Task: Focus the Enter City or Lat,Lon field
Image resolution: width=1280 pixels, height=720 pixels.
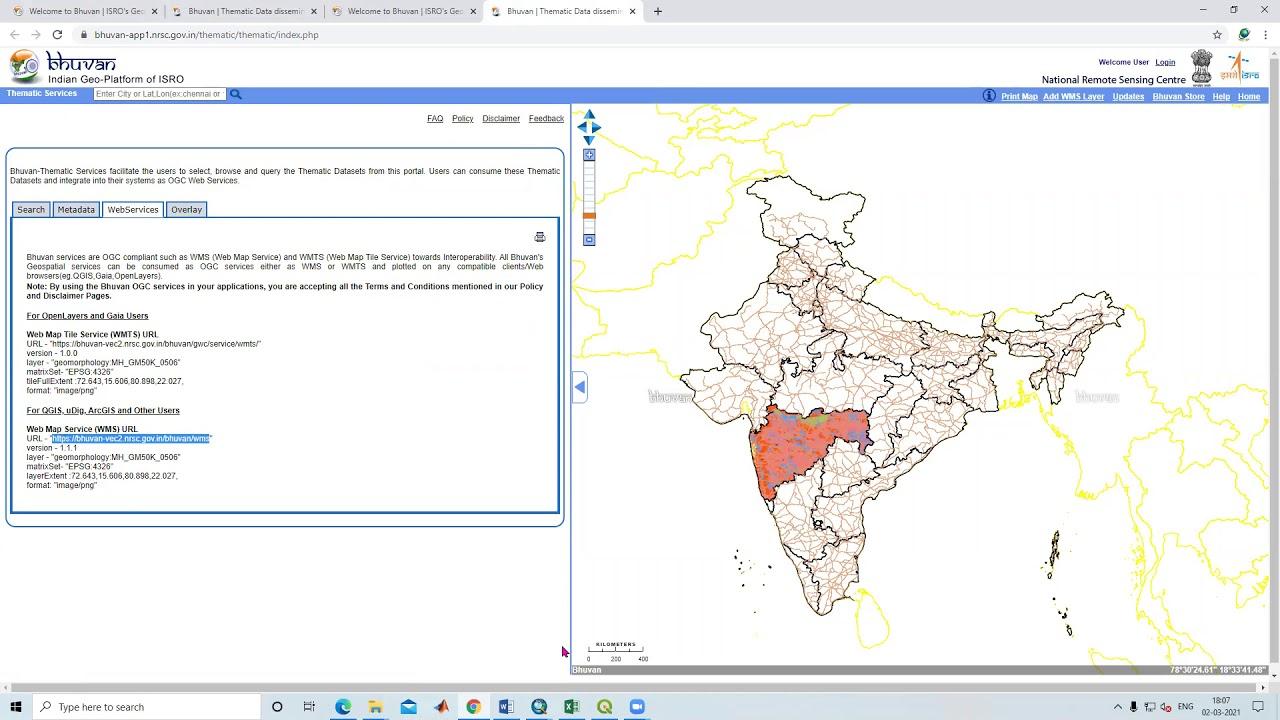Action: [159, 94]
